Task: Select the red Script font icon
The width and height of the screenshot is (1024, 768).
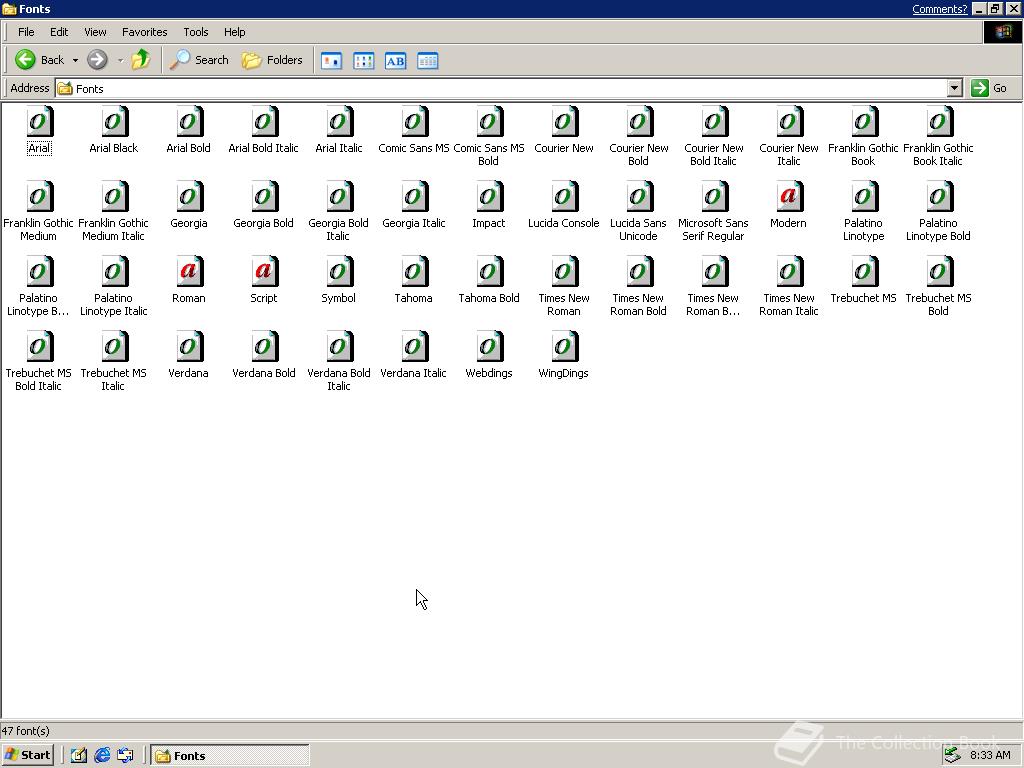Action: point(264,272)
